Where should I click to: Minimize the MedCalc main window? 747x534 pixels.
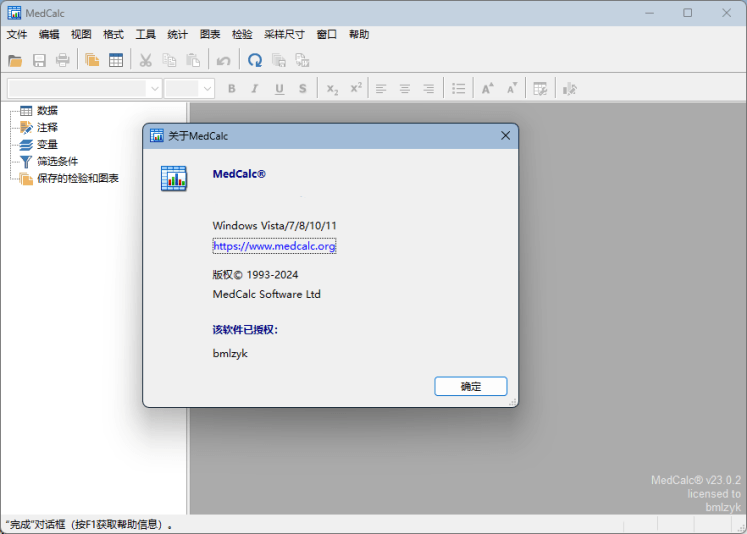pos(649,13)
